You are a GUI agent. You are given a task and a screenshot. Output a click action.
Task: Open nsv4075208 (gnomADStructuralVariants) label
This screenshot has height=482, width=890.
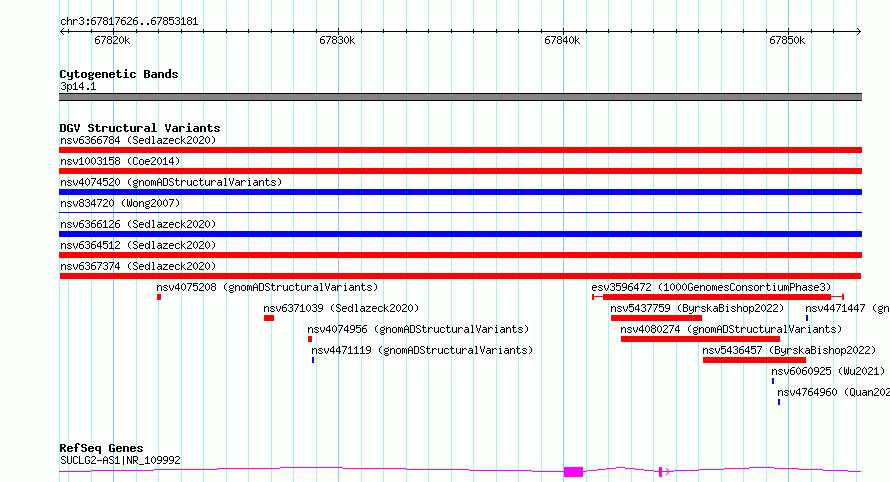pyautogui.click(x=267, y=287)
